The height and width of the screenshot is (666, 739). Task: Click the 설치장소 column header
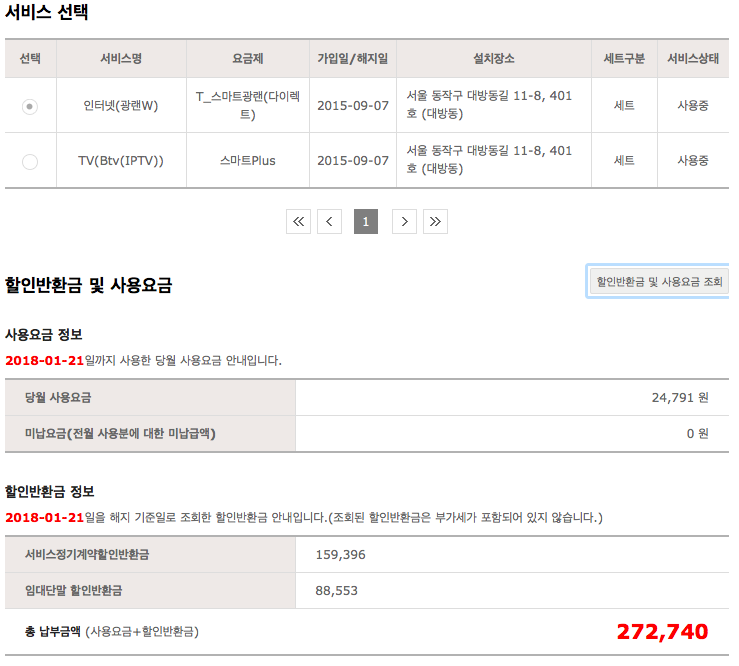pyautogui.click(x=493, y=59)
